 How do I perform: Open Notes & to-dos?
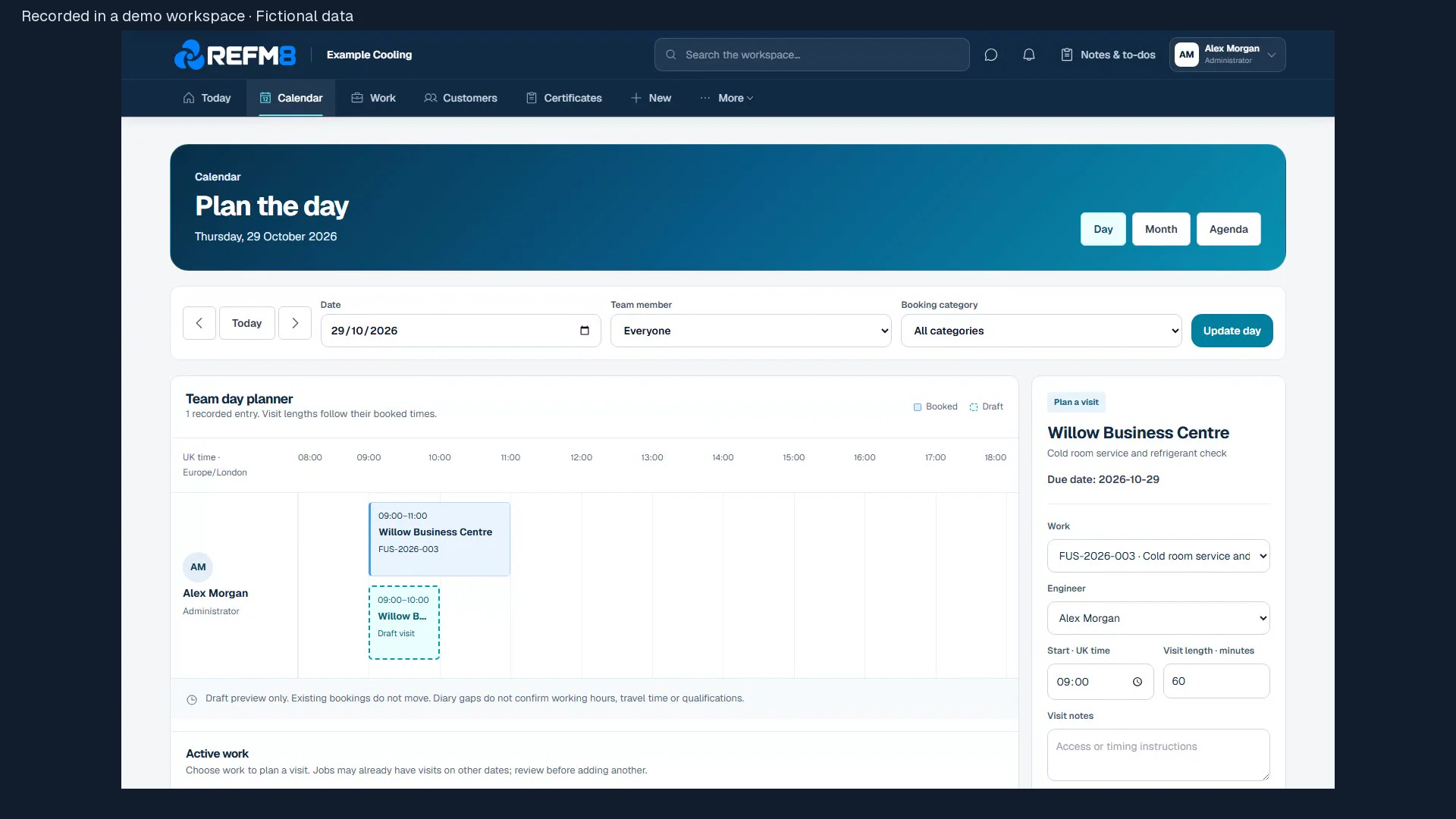tap(1108, 55)
